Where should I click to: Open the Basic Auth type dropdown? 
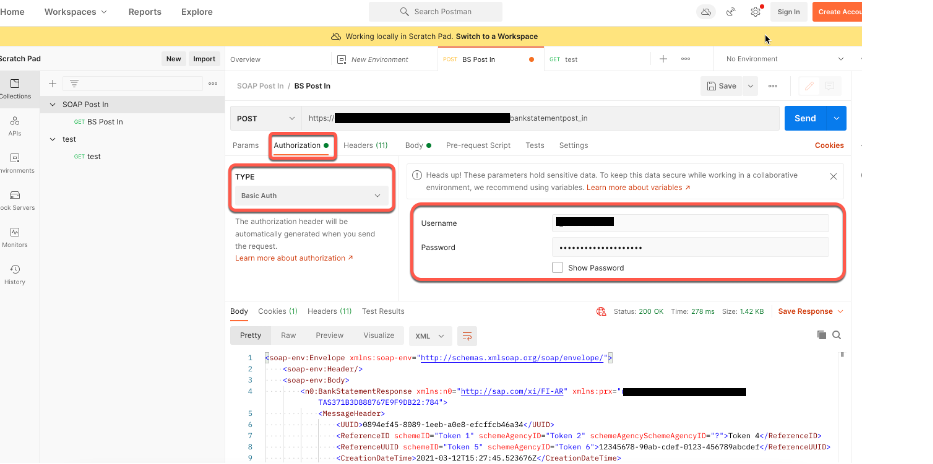coord(310,196)
